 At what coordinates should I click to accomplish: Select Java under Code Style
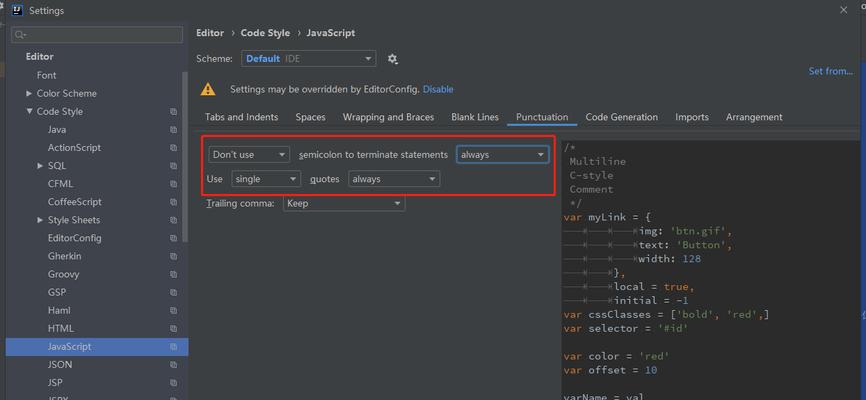(x=57, y=130)
